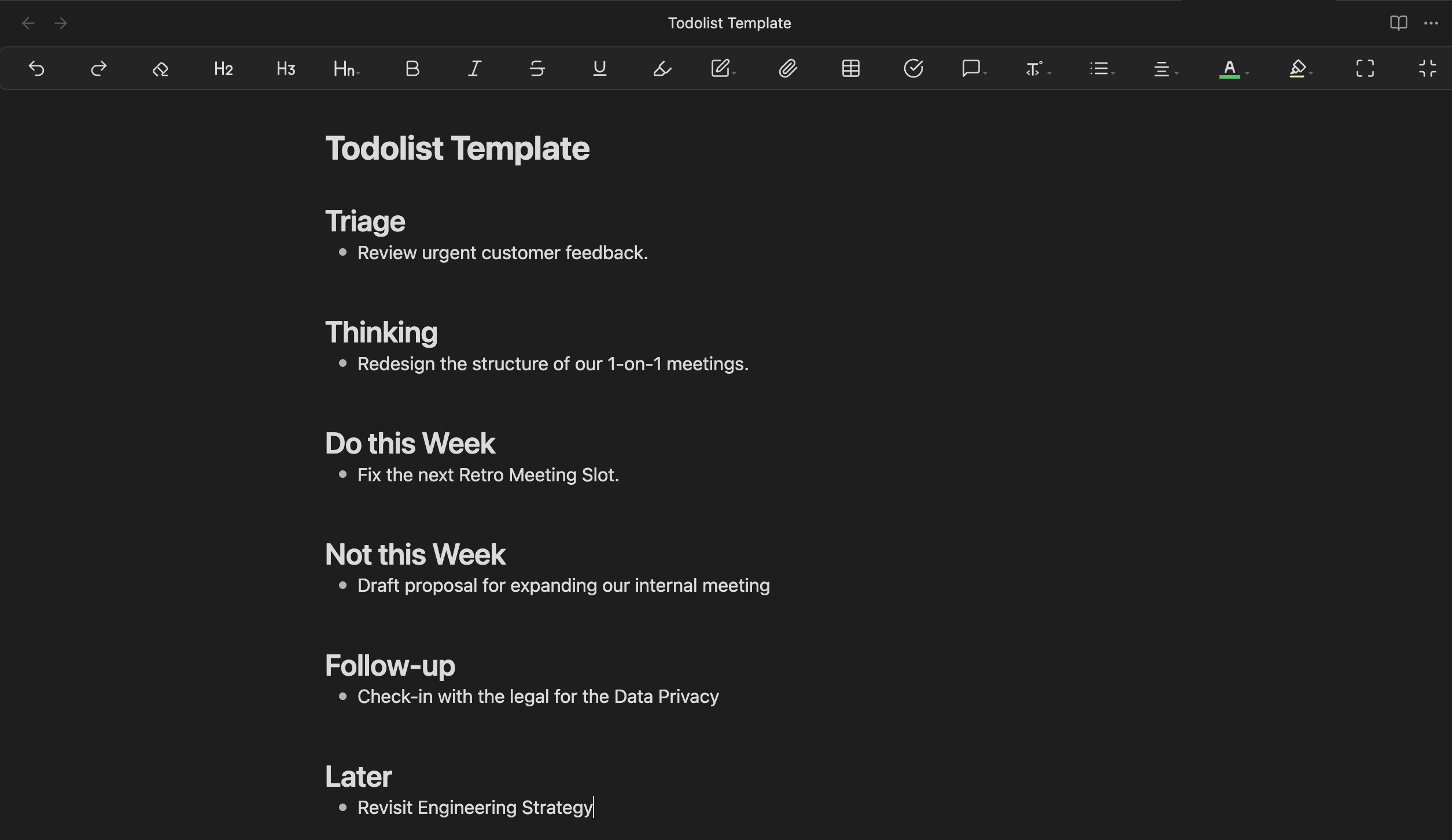The image size is (1452, 840).
Task: Open the comment or annotation tool
Action: [970, 68]
